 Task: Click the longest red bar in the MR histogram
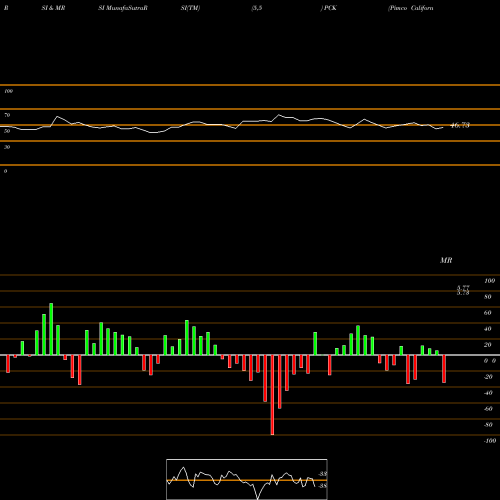272,395
